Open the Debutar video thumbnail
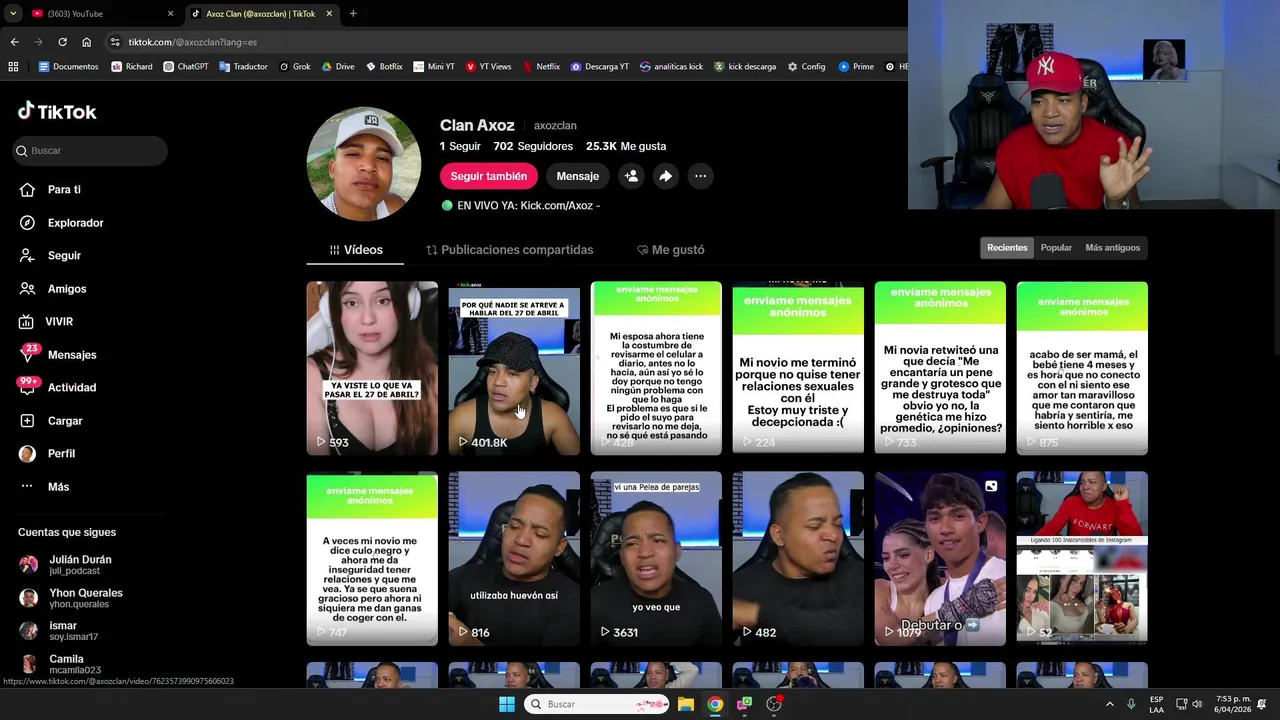 coord(940,559)
